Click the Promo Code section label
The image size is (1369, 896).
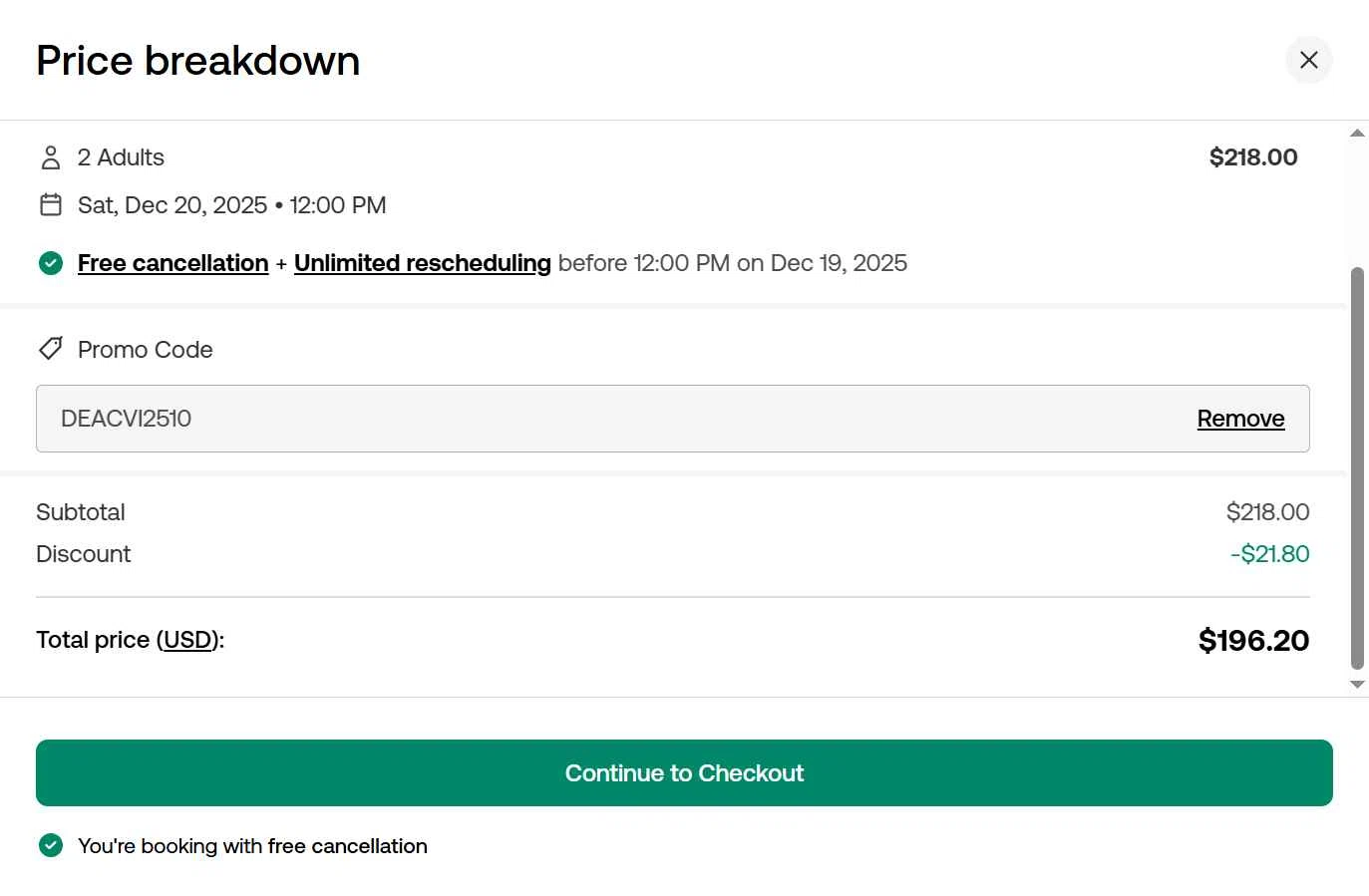pyautogui.click(x=146, y=350)
